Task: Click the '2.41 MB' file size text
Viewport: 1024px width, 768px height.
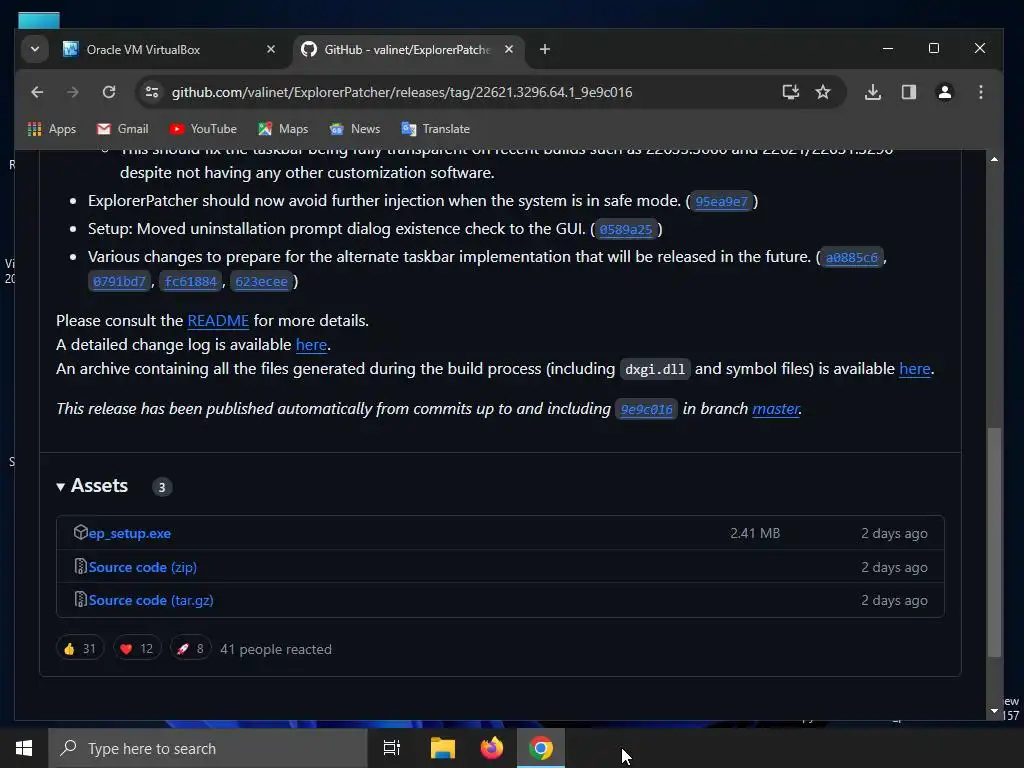Action: (x=755, y=534)
